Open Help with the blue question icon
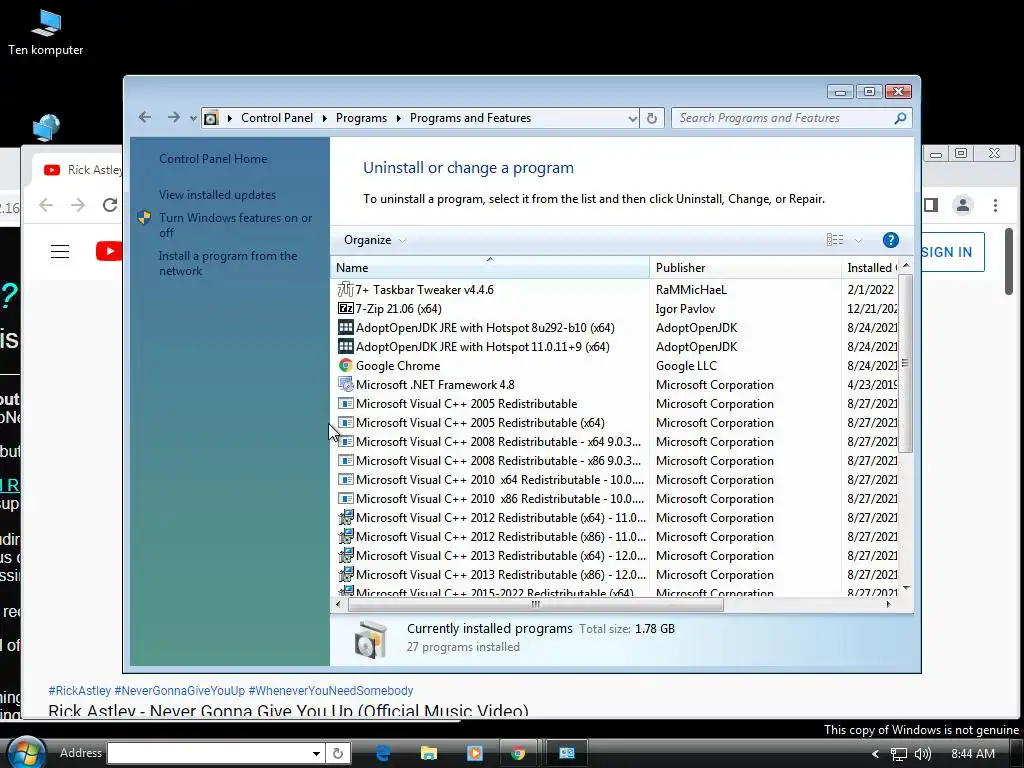Viewport: 1024px width, 768px height. point(890,240)
